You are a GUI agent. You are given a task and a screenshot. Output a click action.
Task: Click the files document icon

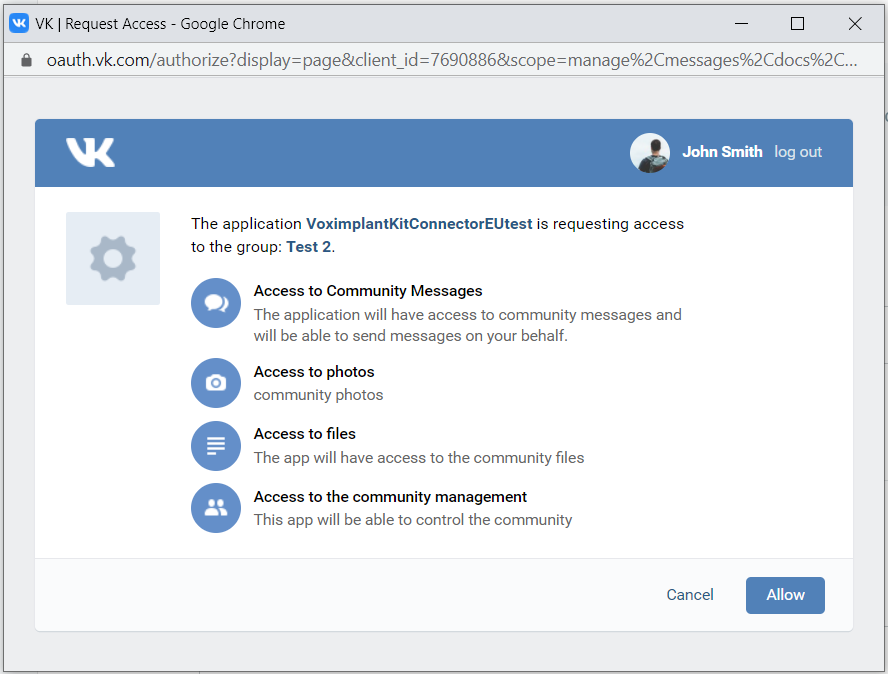click(x=216, y=446)
